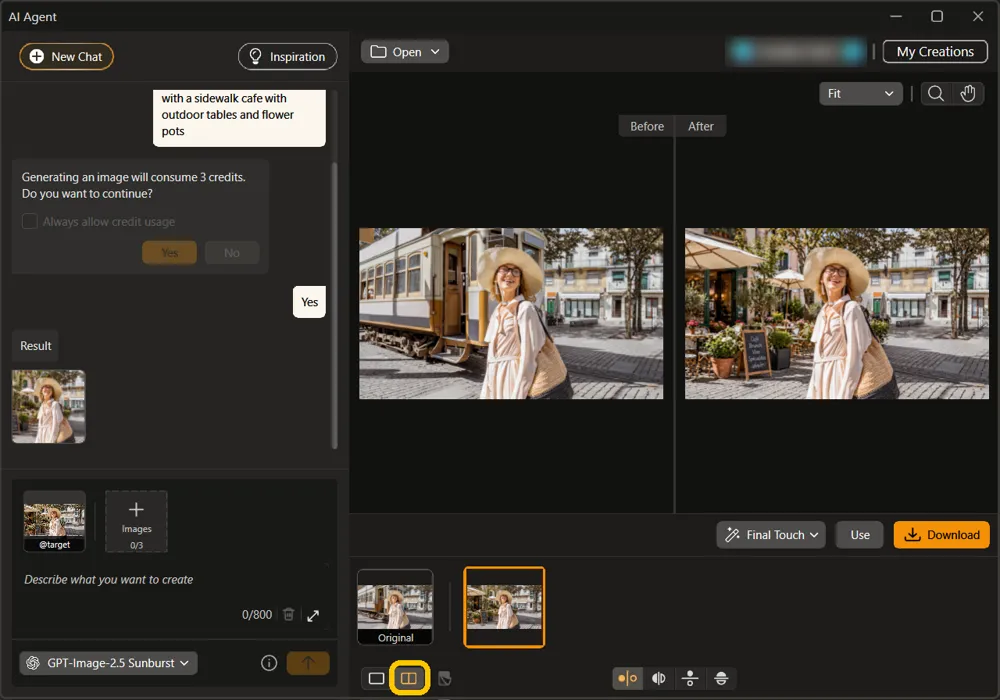1000x700 pixels.
Task: Select the magnifier zoom tool
Action: click(936, 94)
